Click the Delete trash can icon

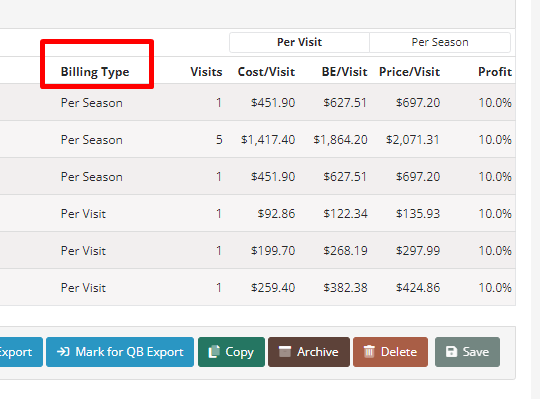coord(369,352)
